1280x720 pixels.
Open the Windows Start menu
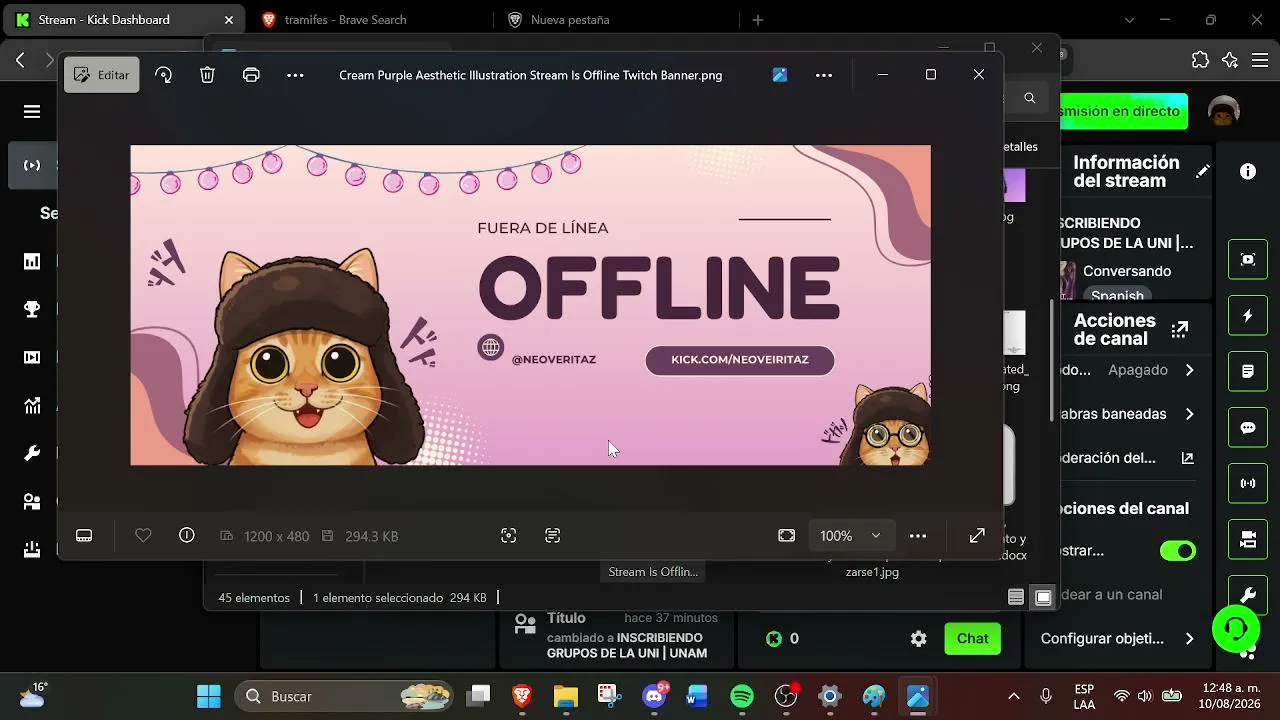click(209, 696)
